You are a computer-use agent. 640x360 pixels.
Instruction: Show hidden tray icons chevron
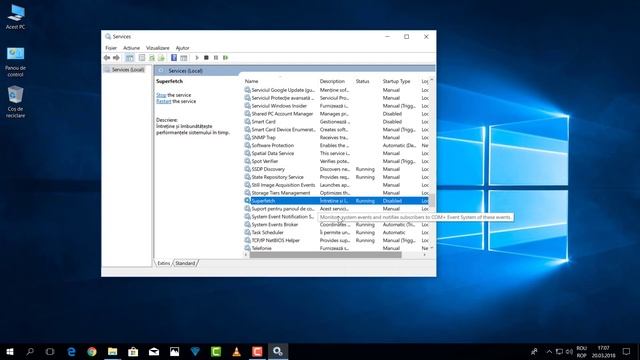pos(549,351)
